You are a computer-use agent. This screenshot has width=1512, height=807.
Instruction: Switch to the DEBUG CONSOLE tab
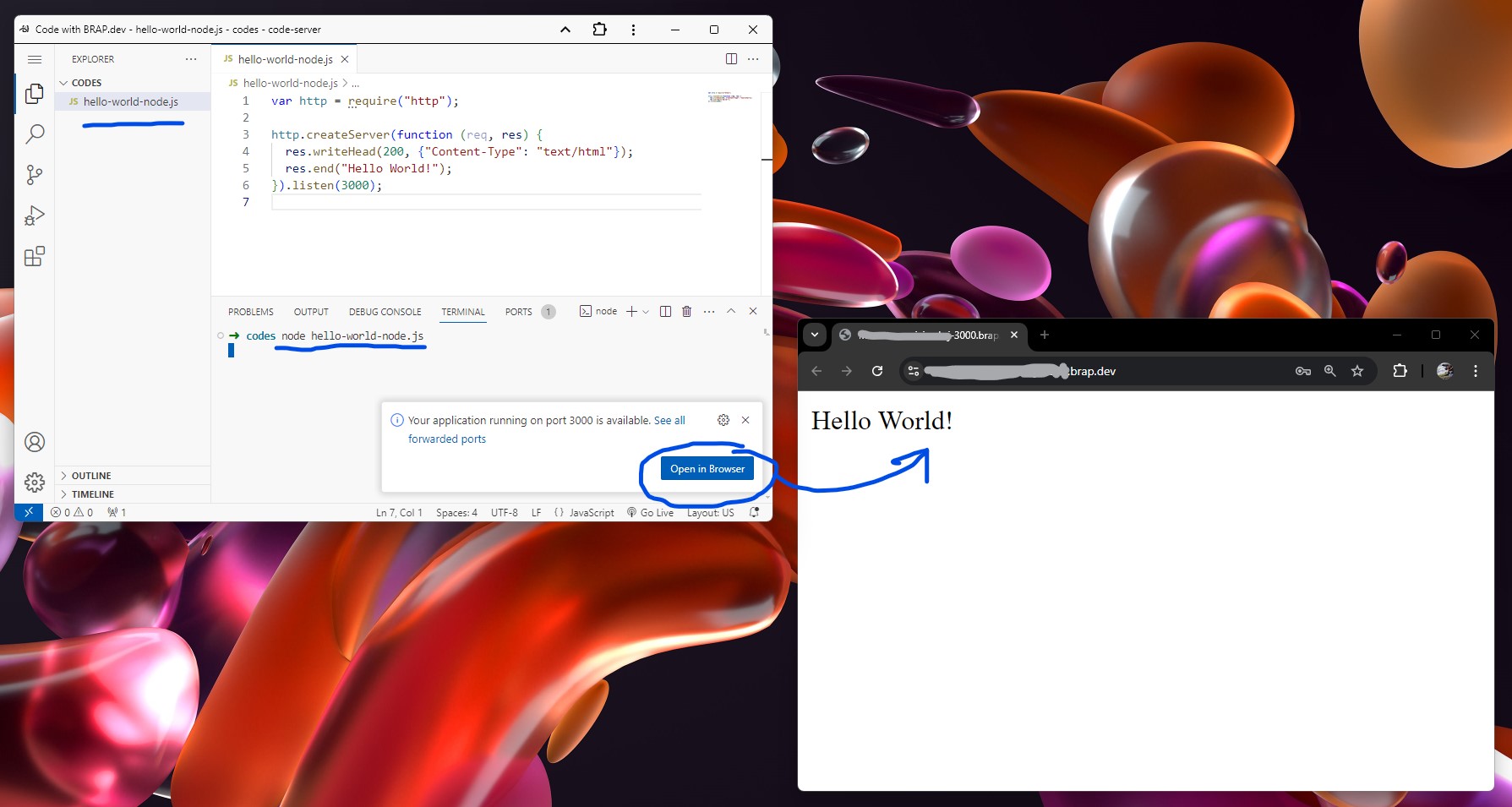pyautogui.click(x=385, y=311)
